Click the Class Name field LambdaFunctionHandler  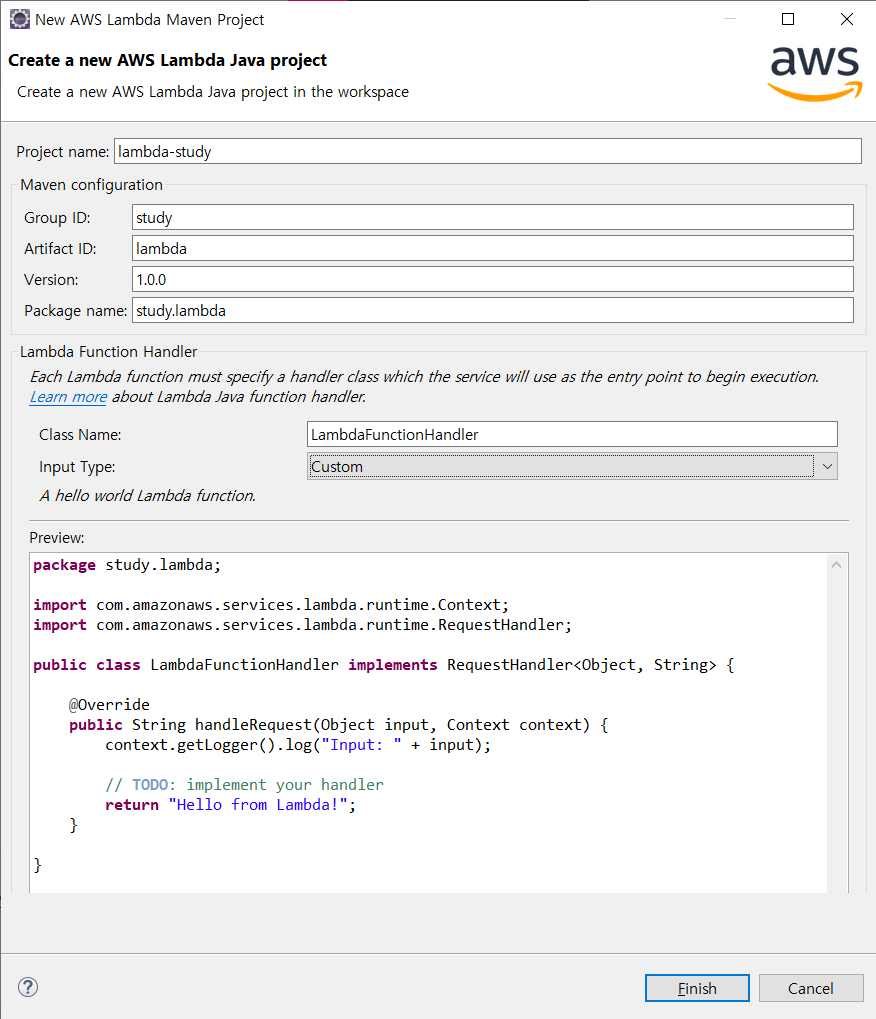pos(572,434)
